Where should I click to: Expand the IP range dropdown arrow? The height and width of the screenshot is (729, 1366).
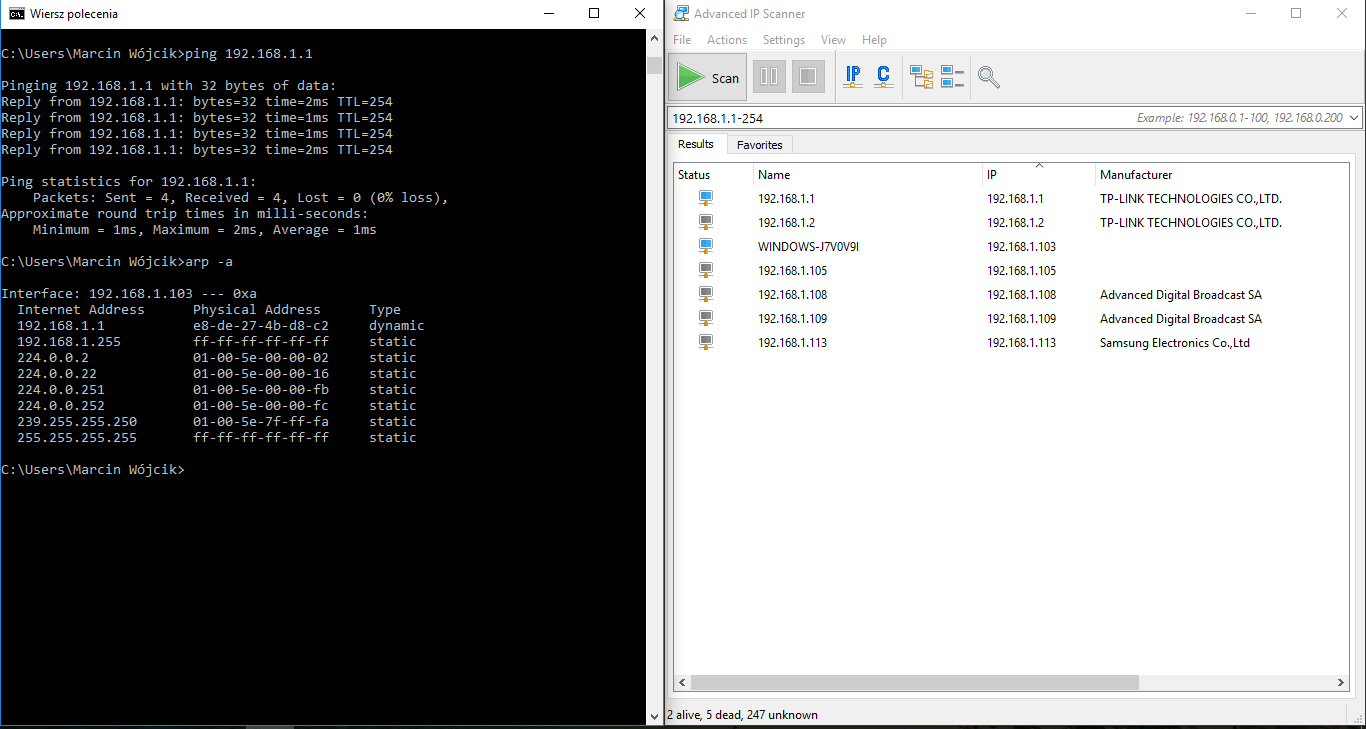[x=1354, y=118]
